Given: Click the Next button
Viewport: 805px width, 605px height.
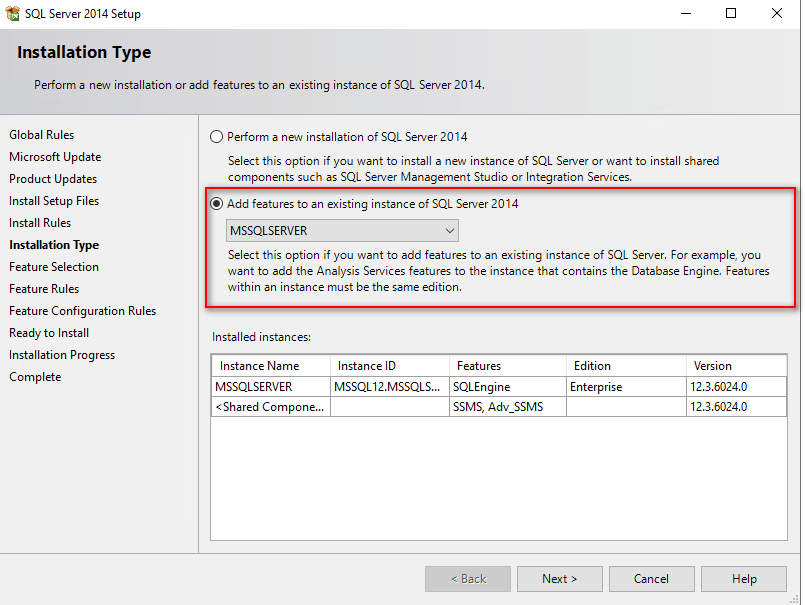Looking at the screenshot, I should point(559,578).
